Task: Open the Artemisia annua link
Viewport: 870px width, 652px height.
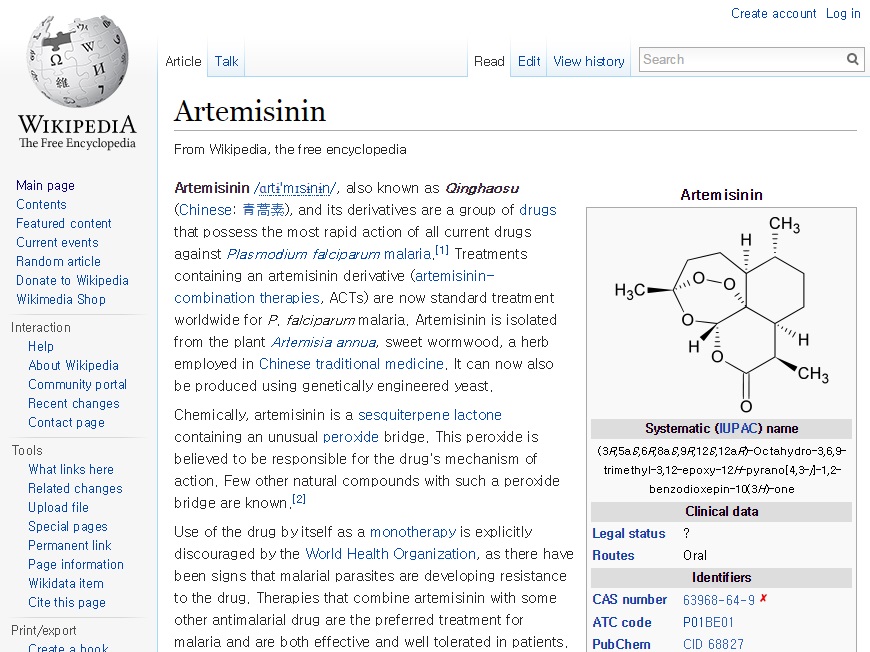Action: (324, 342)
